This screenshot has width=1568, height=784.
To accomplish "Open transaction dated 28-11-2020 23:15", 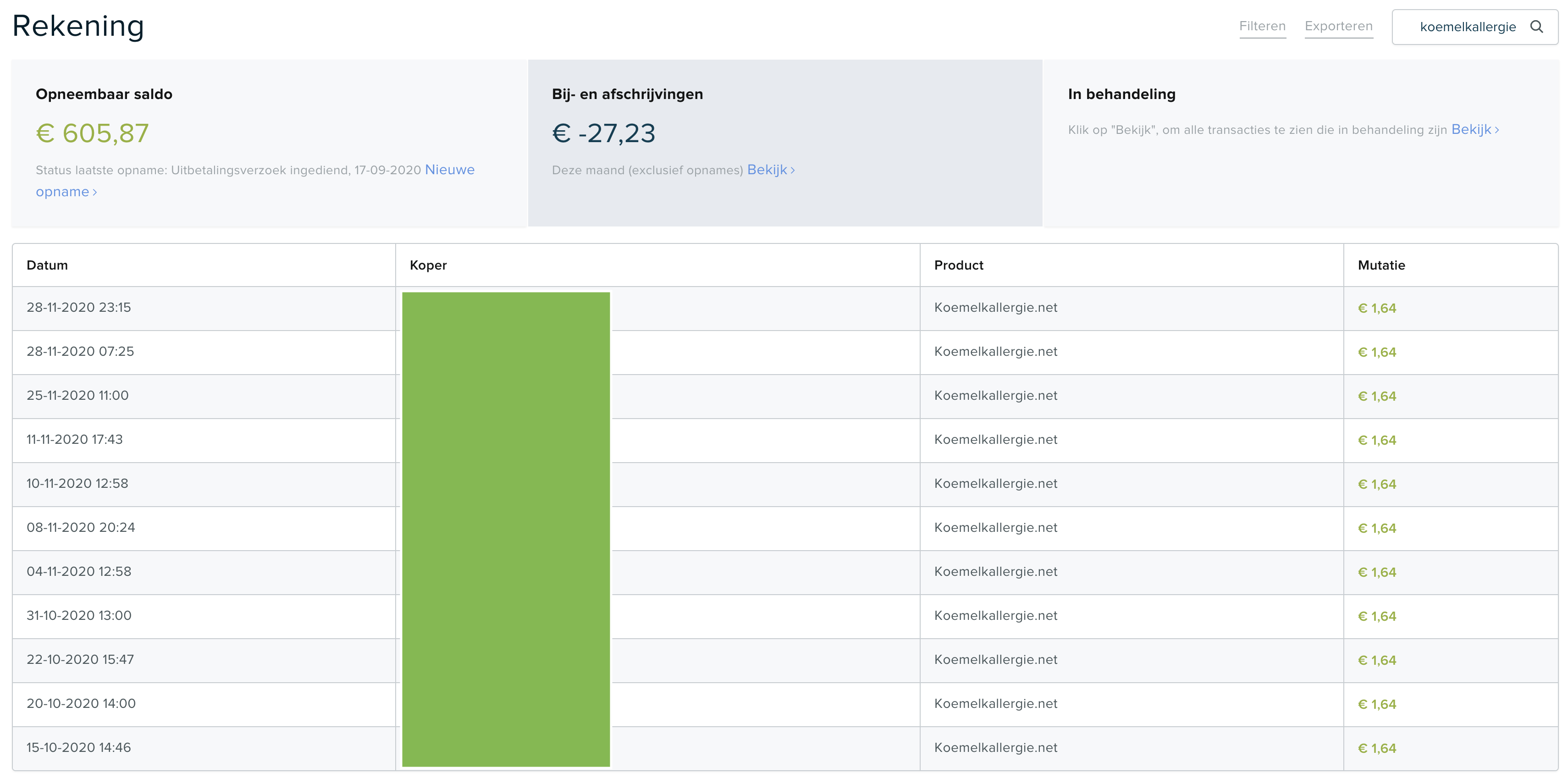I will coord(785,309).
